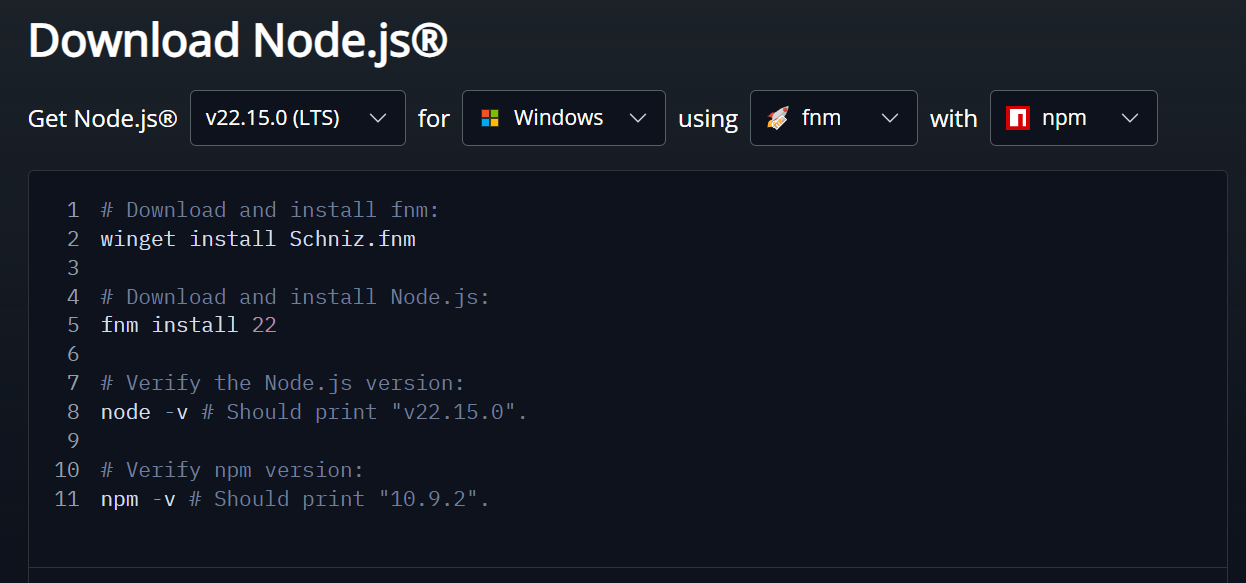The image size is (1246, 583).
Task: Click the '# Verify the Node.js version:' comment
Action: (283, 383)
